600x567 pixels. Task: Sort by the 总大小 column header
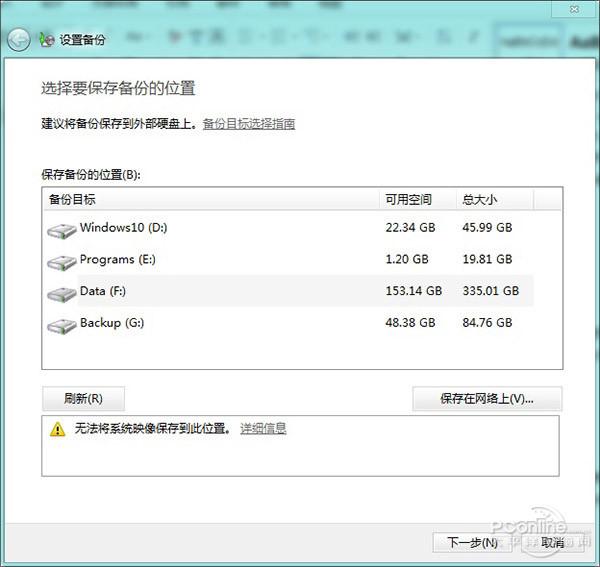[x=495, y=199]
